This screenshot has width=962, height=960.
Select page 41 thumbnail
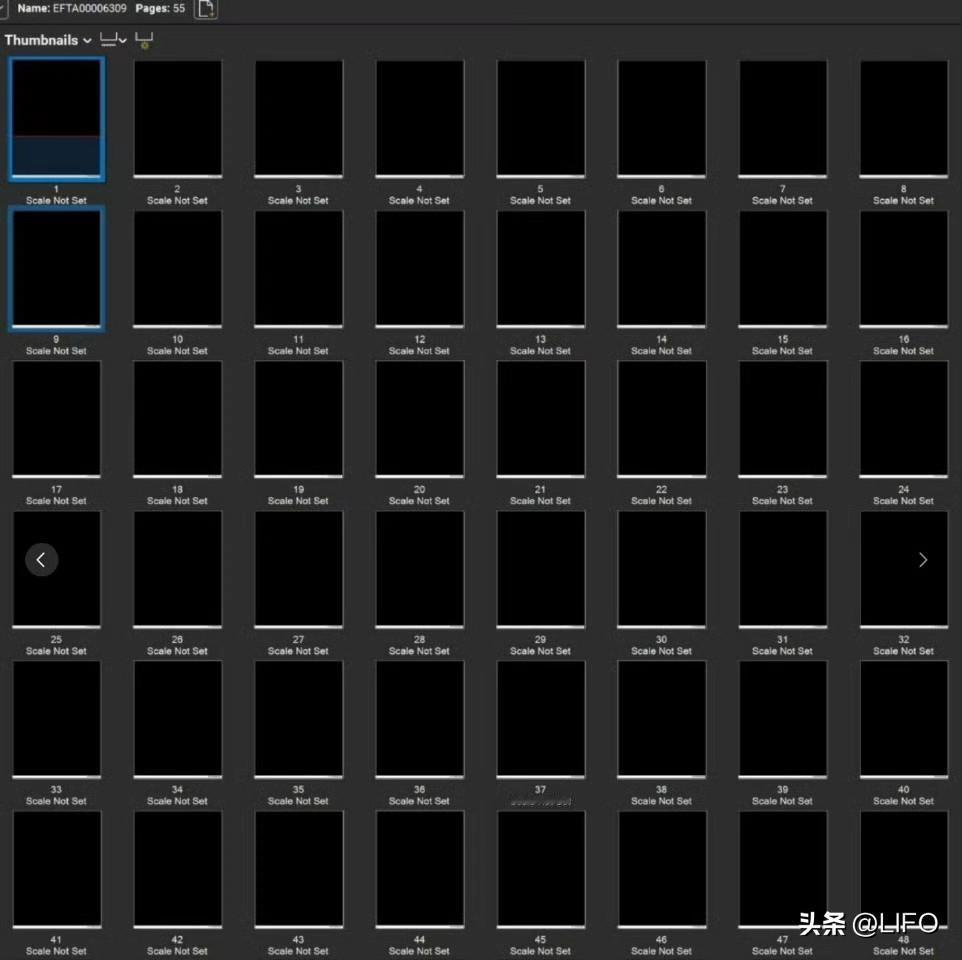56,870
